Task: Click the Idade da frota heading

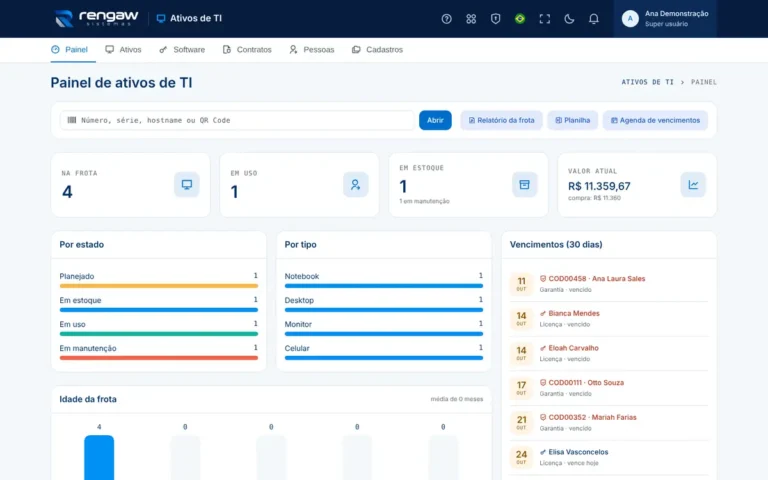Action: click(x=88, y=399)
